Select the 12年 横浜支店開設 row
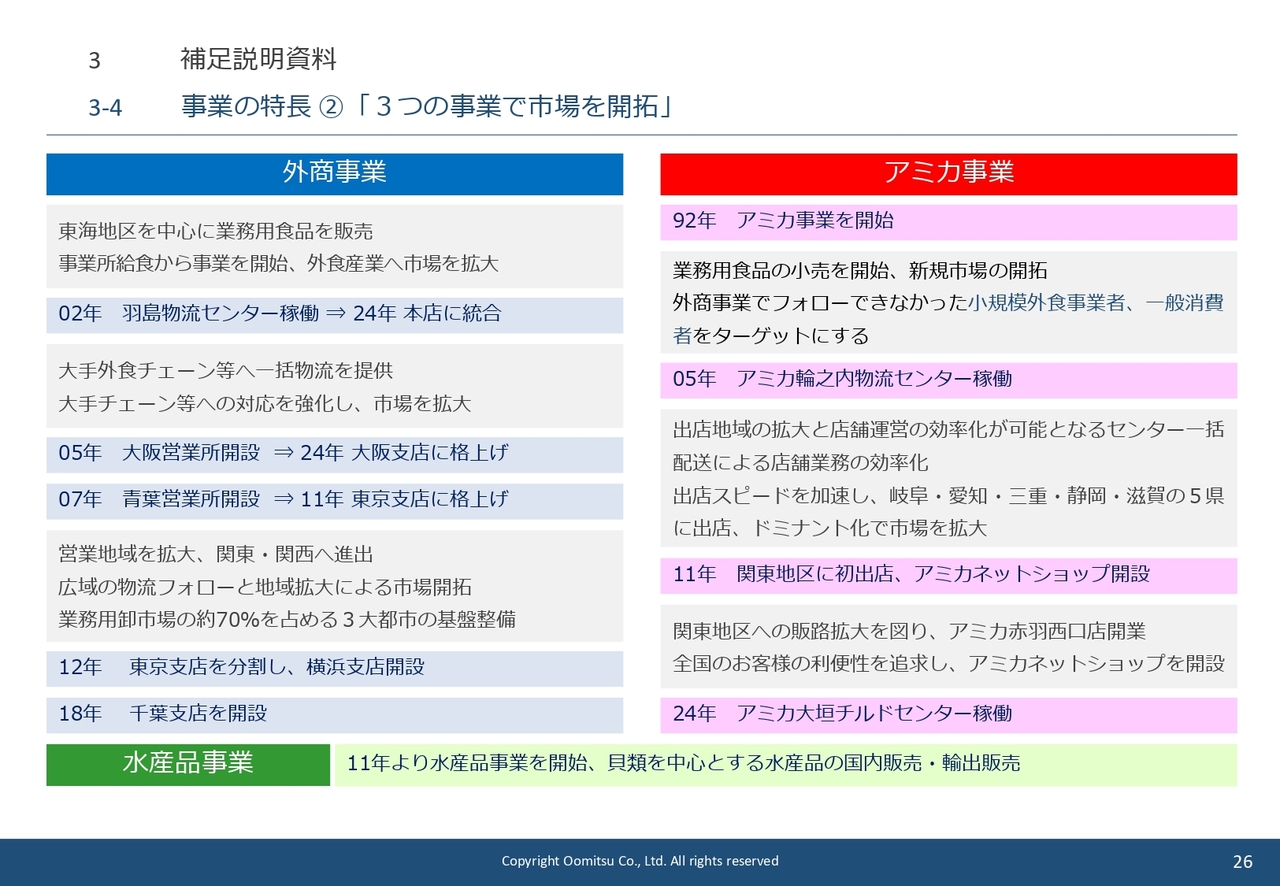The height and width of the screenshot is (886, 1280). click(334, 667)
